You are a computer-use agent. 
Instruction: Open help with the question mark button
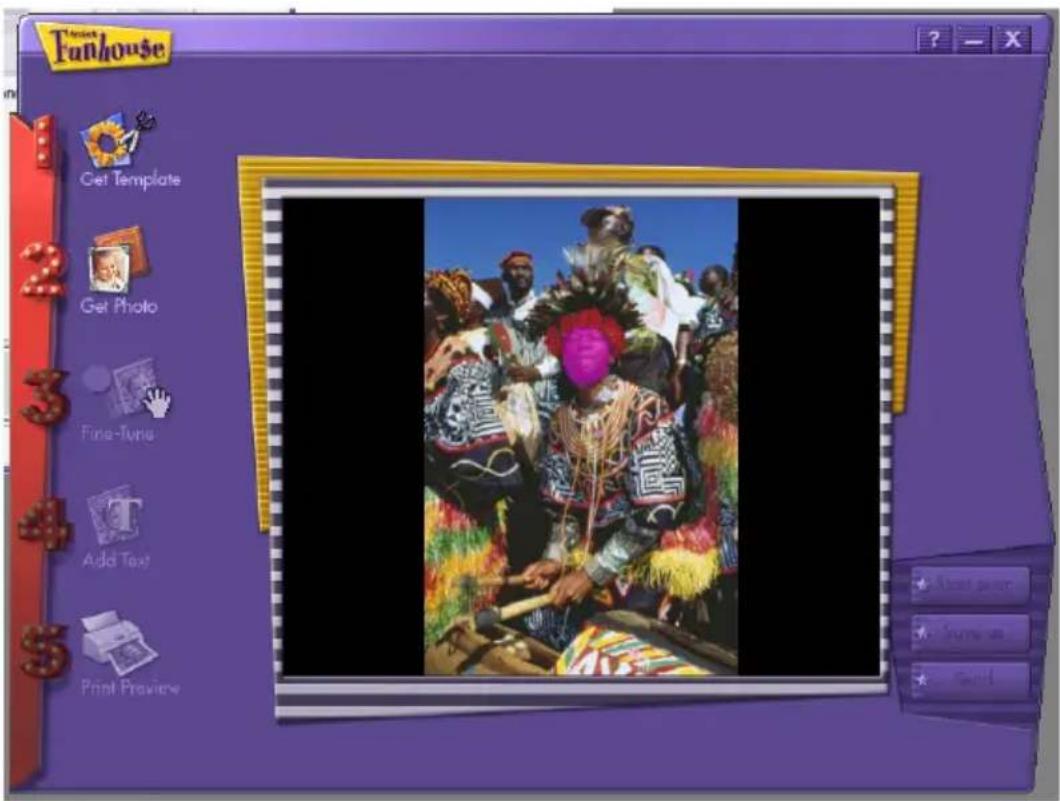(x=934, y=39)
